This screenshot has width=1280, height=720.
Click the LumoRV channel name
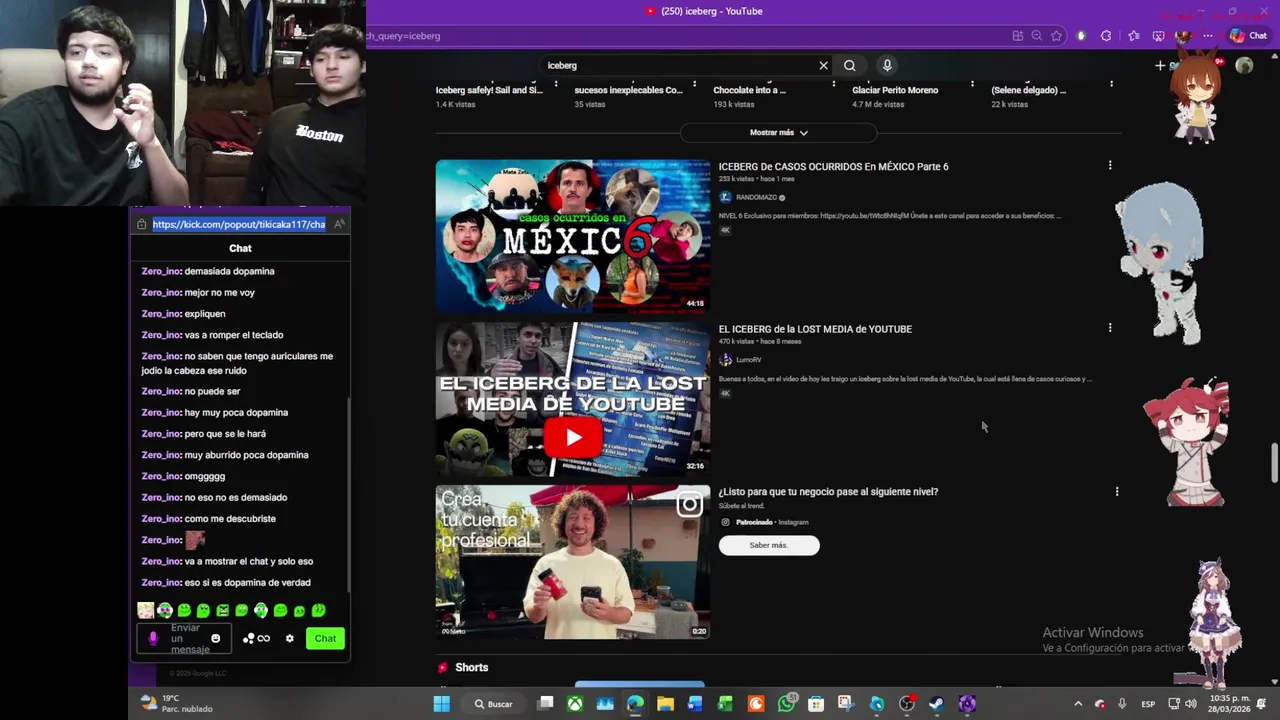tap(749, 360)
